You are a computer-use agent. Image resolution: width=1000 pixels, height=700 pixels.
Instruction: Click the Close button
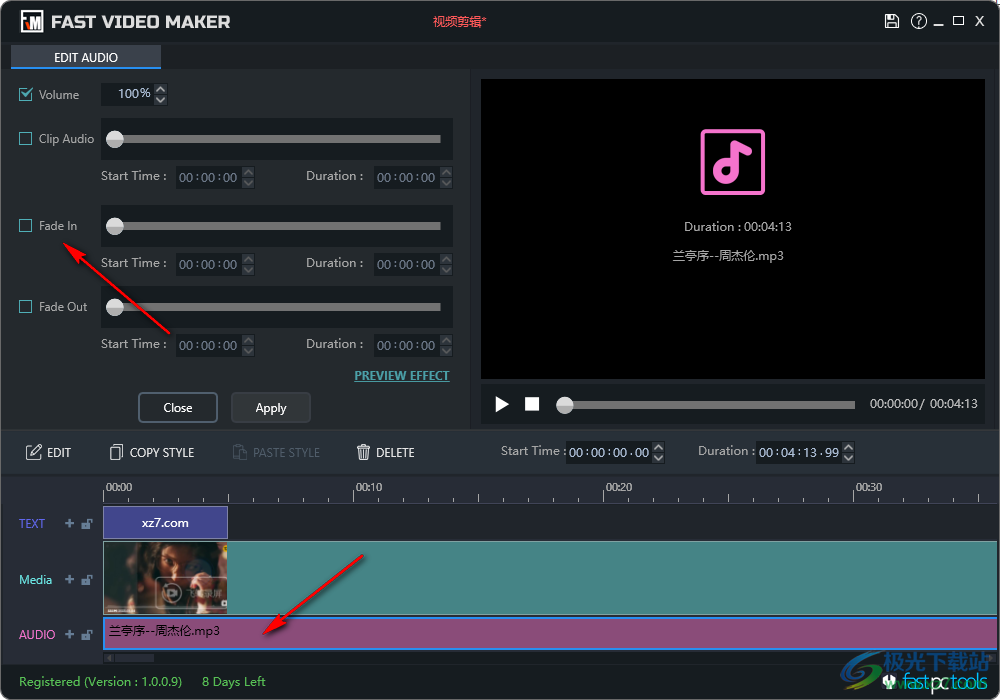coord(178,407)
